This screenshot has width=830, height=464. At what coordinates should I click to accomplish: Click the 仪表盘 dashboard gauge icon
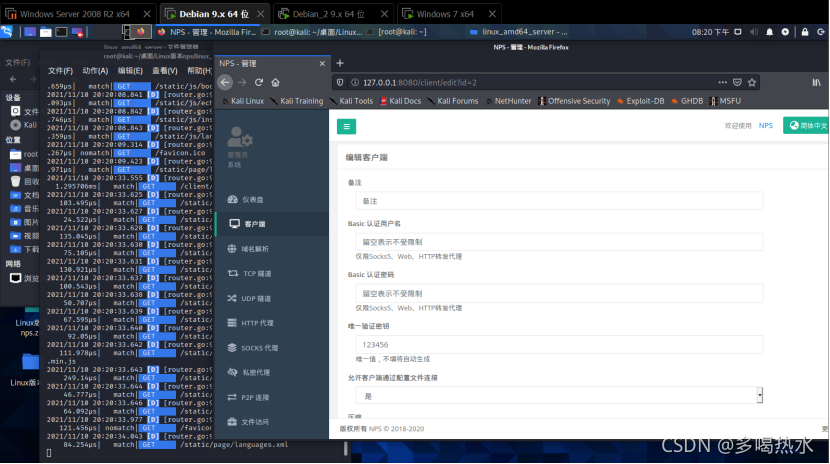click(232, 199)
